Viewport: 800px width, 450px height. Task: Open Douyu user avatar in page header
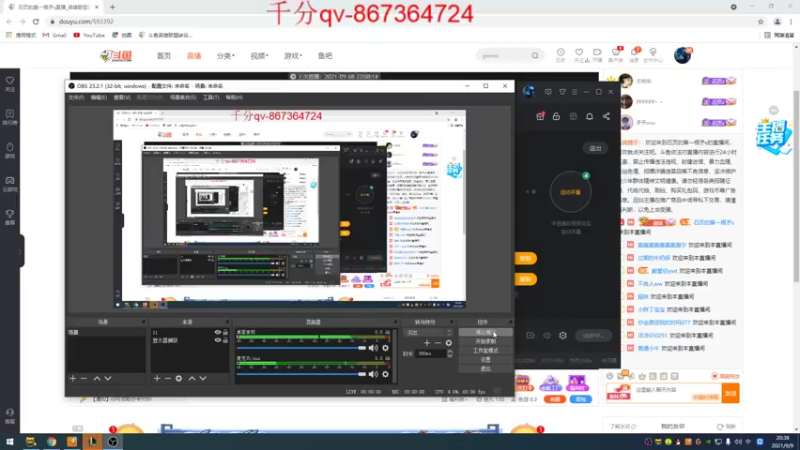(682, 55)
